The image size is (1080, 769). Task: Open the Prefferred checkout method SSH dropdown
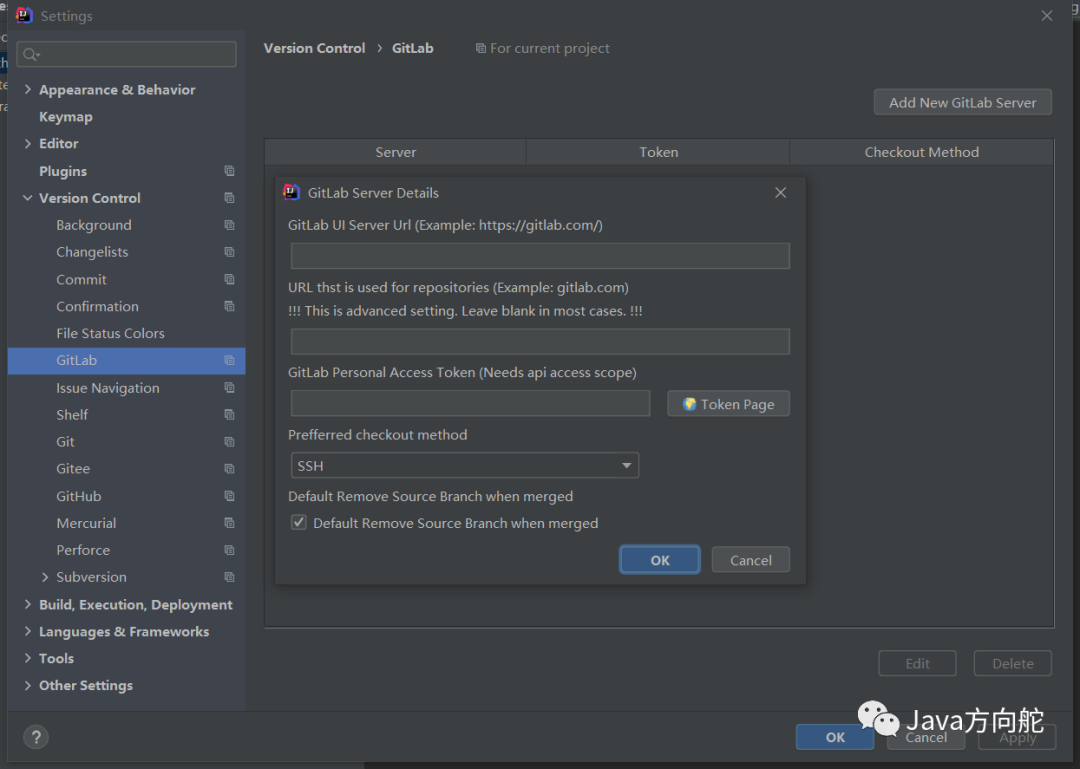tap(465, 466)
